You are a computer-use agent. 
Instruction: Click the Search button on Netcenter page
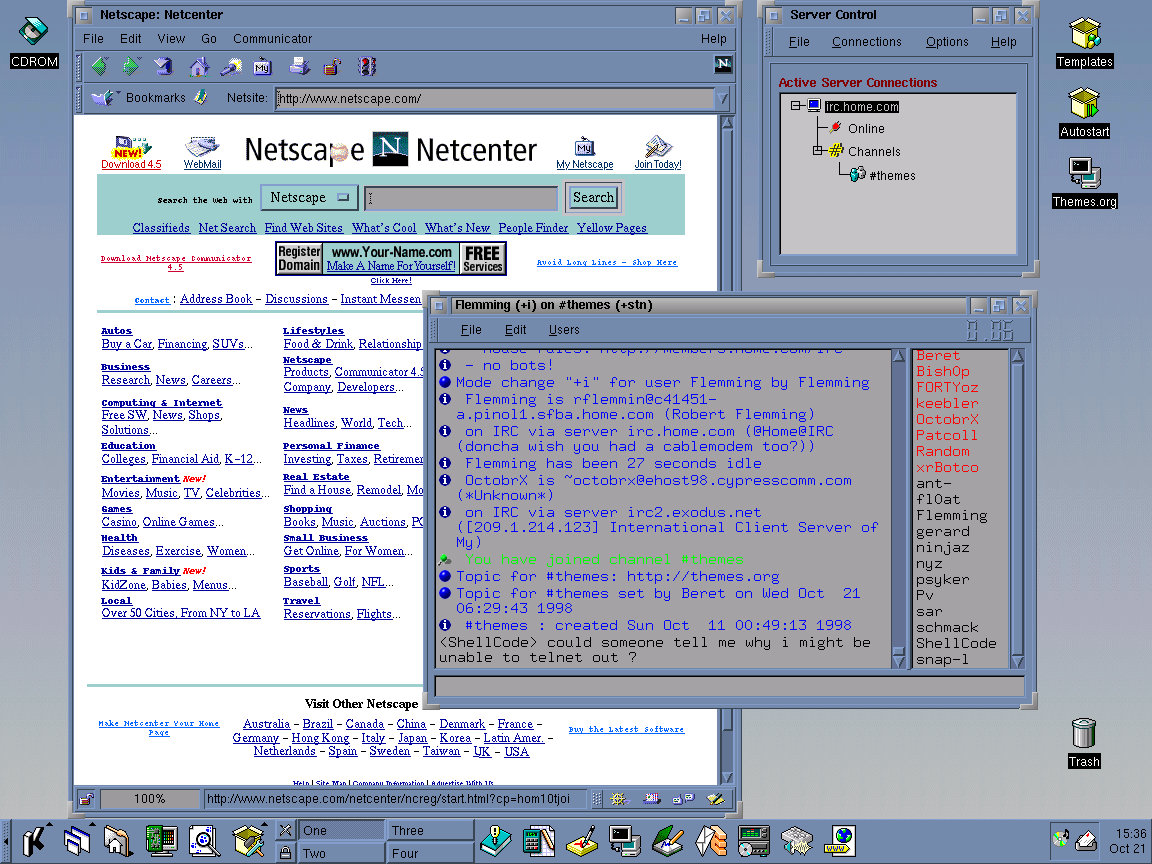click(593, 197)
